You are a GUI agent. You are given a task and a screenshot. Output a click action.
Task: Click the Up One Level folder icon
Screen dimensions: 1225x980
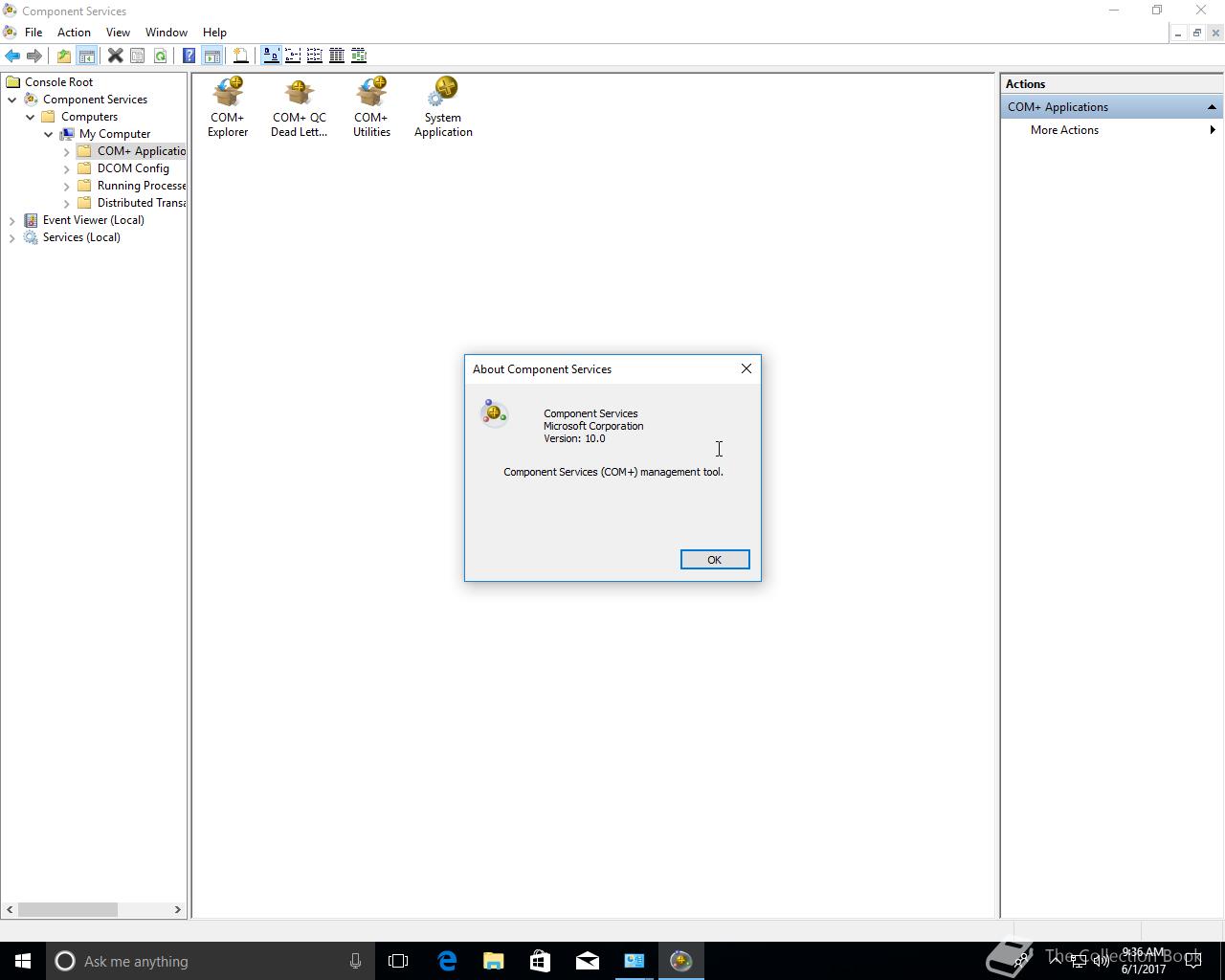(63, 56)
